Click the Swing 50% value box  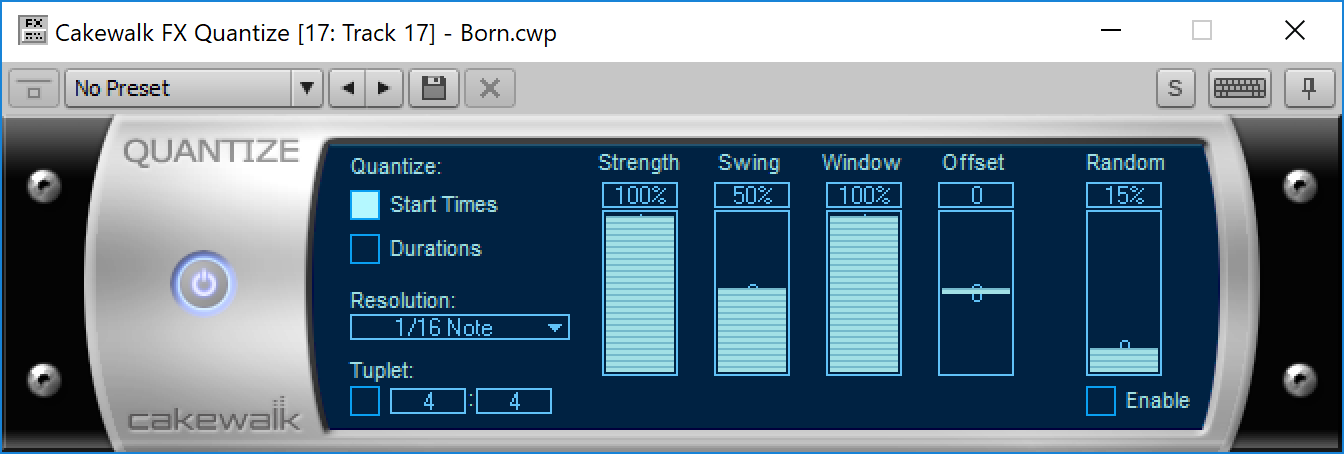coord(752,195)
